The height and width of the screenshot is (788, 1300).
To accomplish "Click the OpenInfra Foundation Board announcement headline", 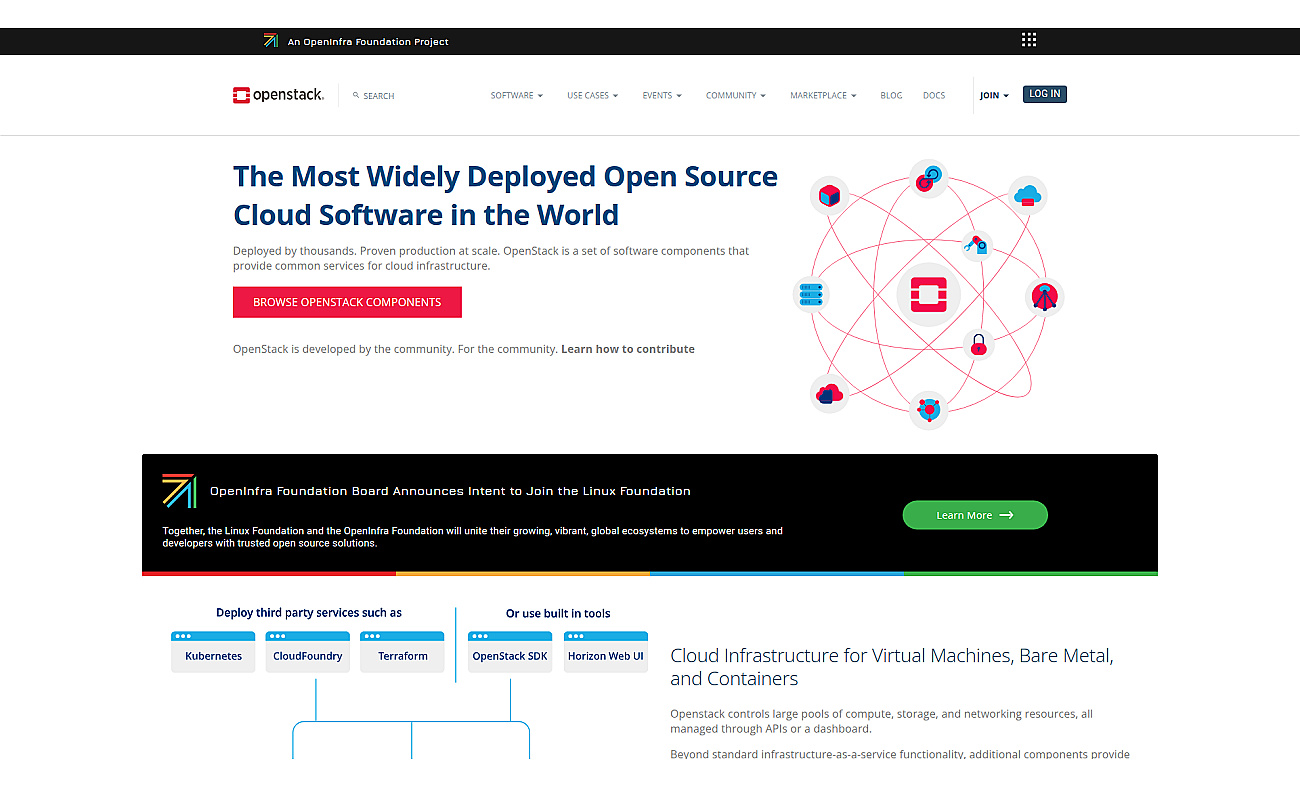I will tap(450, 491).
